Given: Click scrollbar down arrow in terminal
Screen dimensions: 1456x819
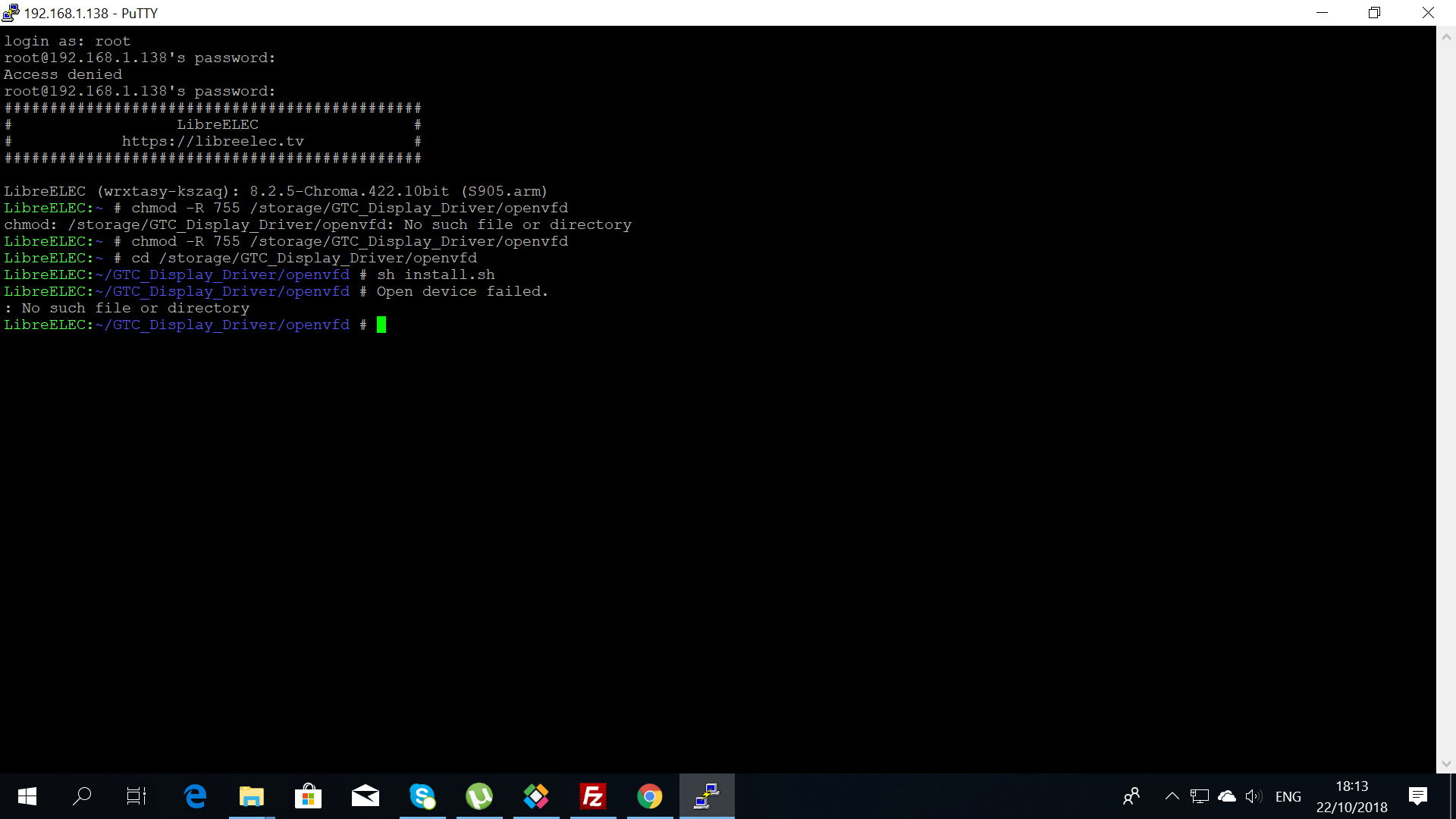Looking at the screenshot, I should [1446, 764].
